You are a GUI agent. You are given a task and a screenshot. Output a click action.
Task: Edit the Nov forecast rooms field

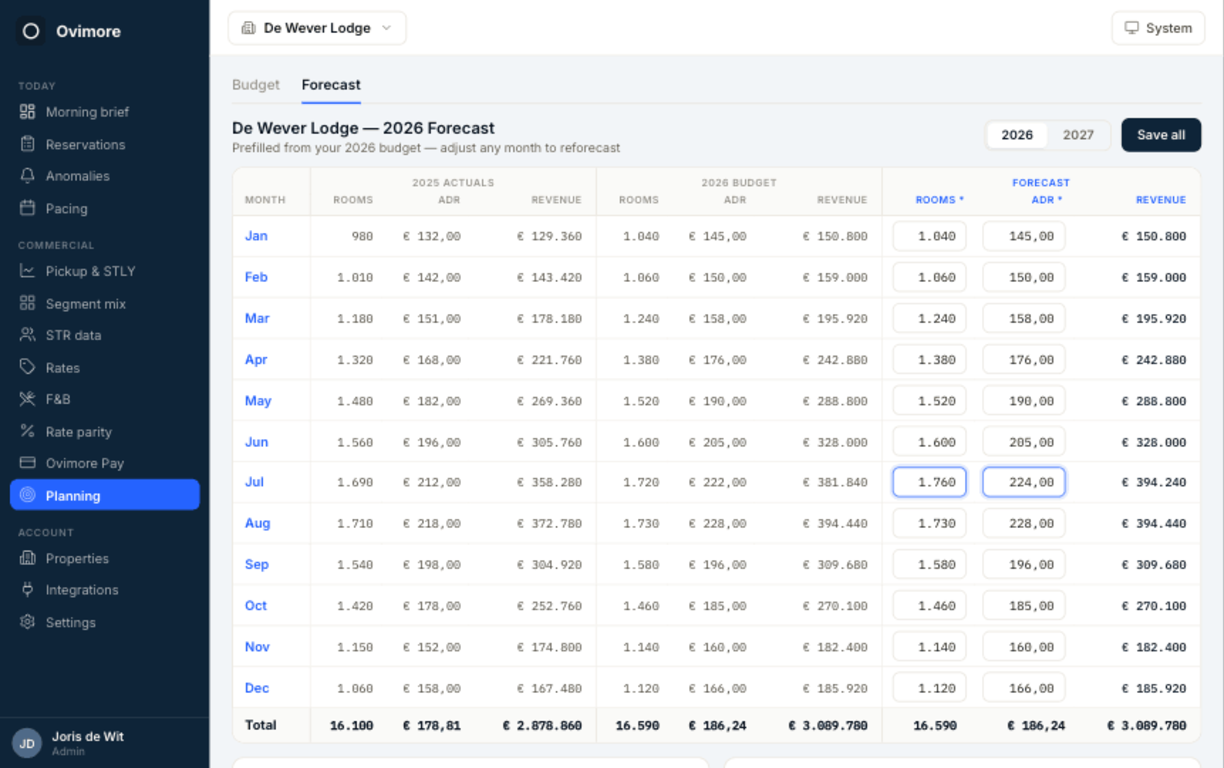pos(929,646)
